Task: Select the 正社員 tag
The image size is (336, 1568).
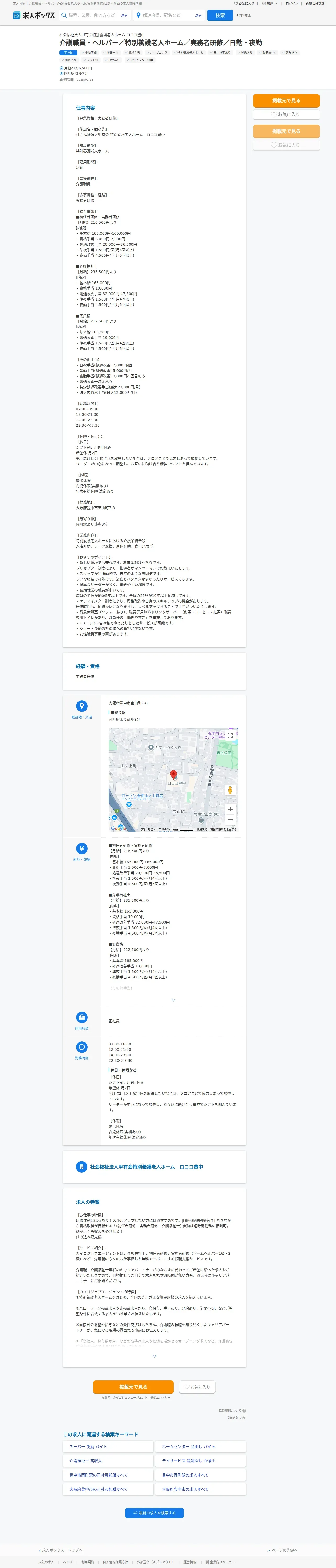Action: pyautogui.click(x=68, y=53)
